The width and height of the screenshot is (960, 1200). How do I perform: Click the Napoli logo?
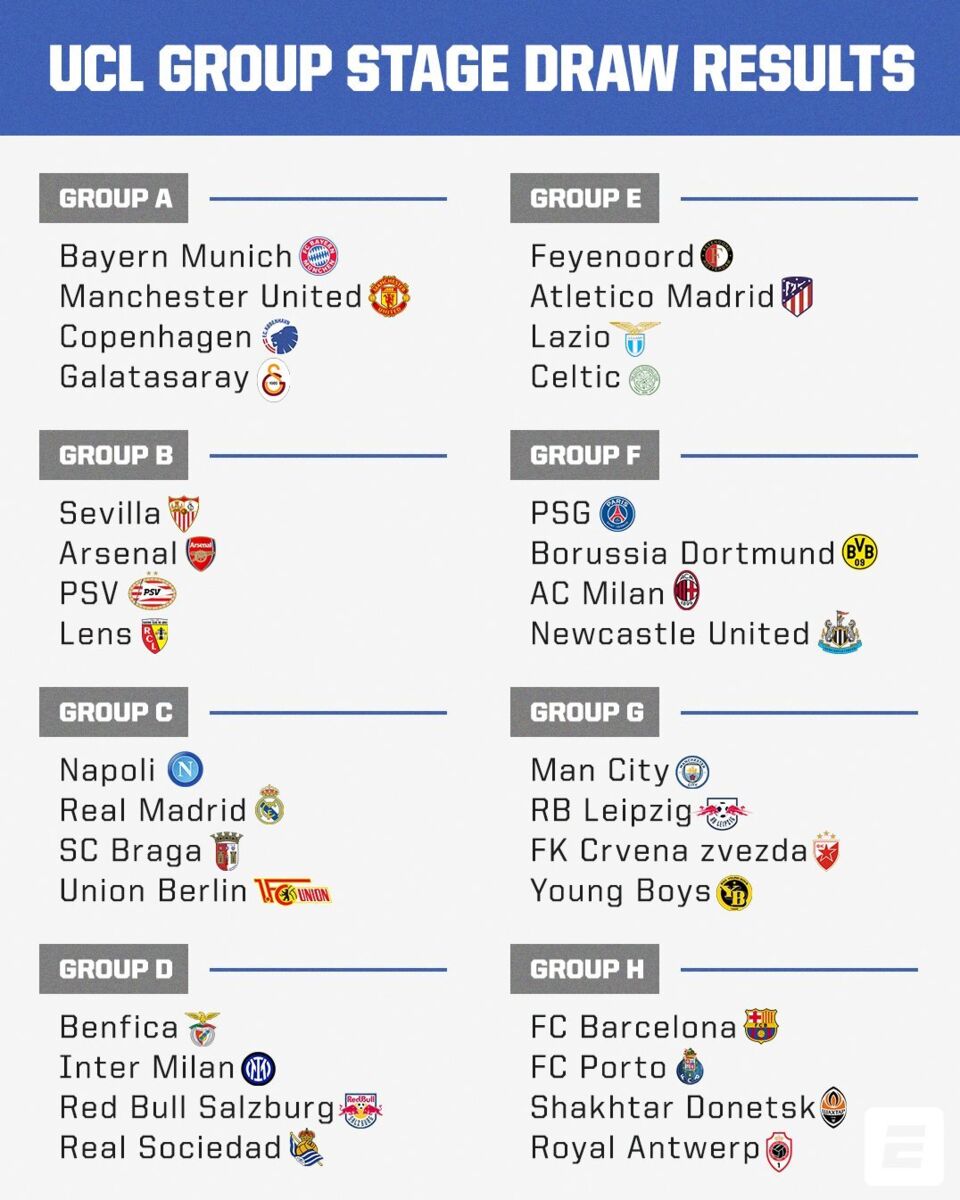coord(185,770)
